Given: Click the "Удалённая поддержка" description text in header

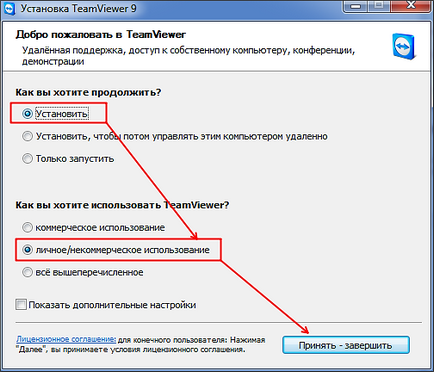Looking at the screenshot, I should point(188,56).
